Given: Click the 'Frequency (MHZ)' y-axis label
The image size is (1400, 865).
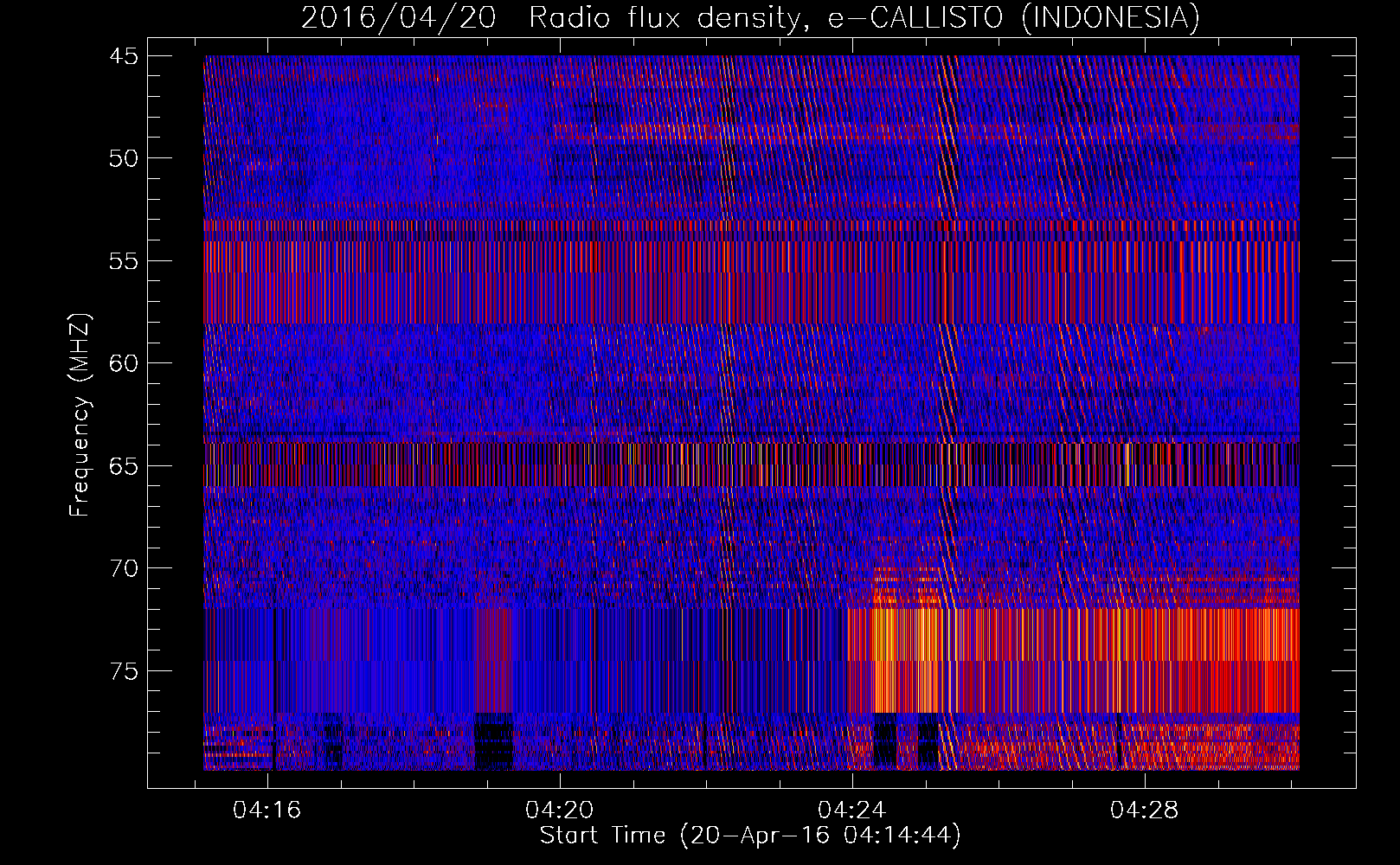Looking at the screenshot, I should pos(80,415).
